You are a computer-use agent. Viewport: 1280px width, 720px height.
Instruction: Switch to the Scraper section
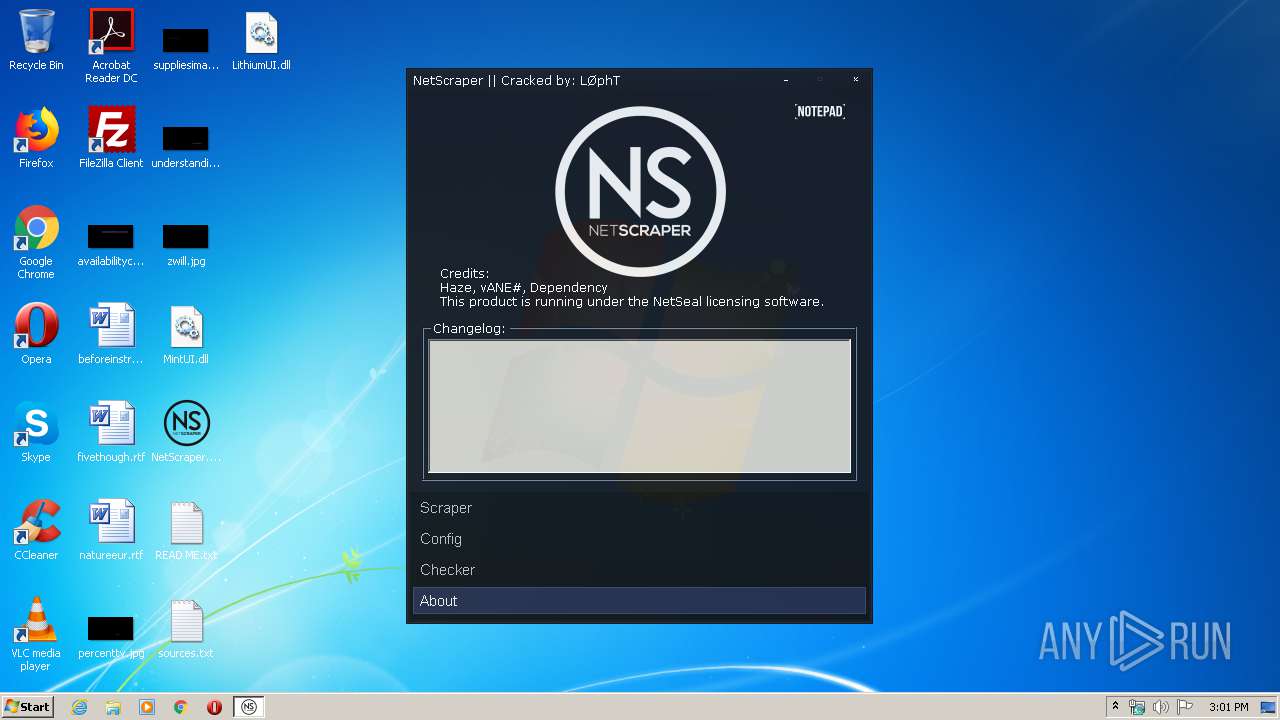[639, 508]
